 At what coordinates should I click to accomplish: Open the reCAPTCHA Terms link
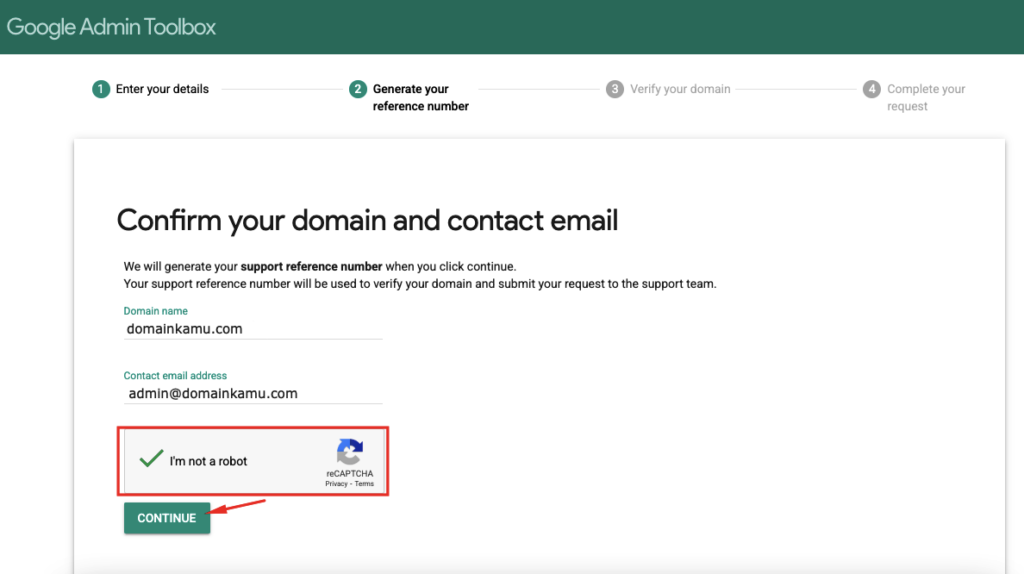364,484
